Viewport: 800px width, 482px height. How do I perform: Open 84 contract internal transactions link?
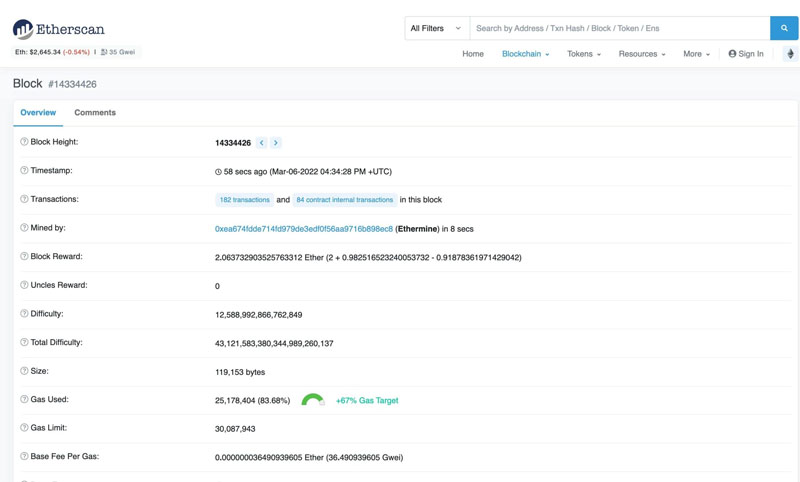344,200
